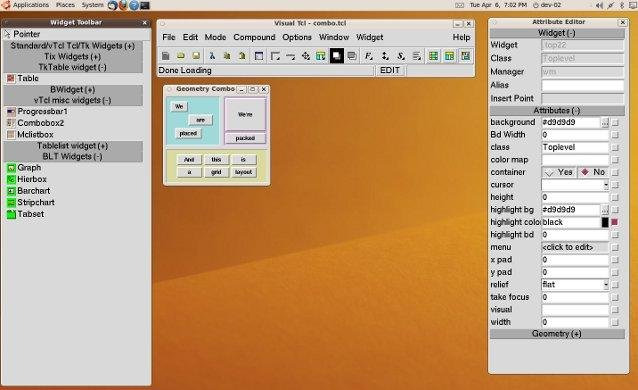Open the Options menu
The height and width of the screenshot is (390, 638).
(x=297, y=37)
